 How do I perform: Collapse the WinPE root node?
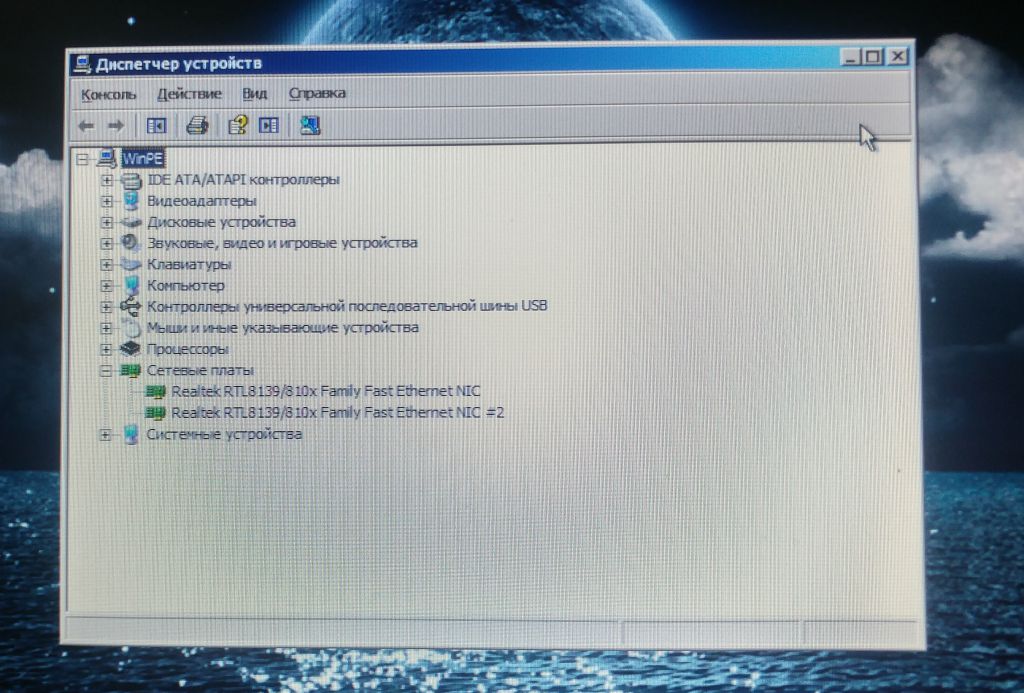(x=82, y=159)
